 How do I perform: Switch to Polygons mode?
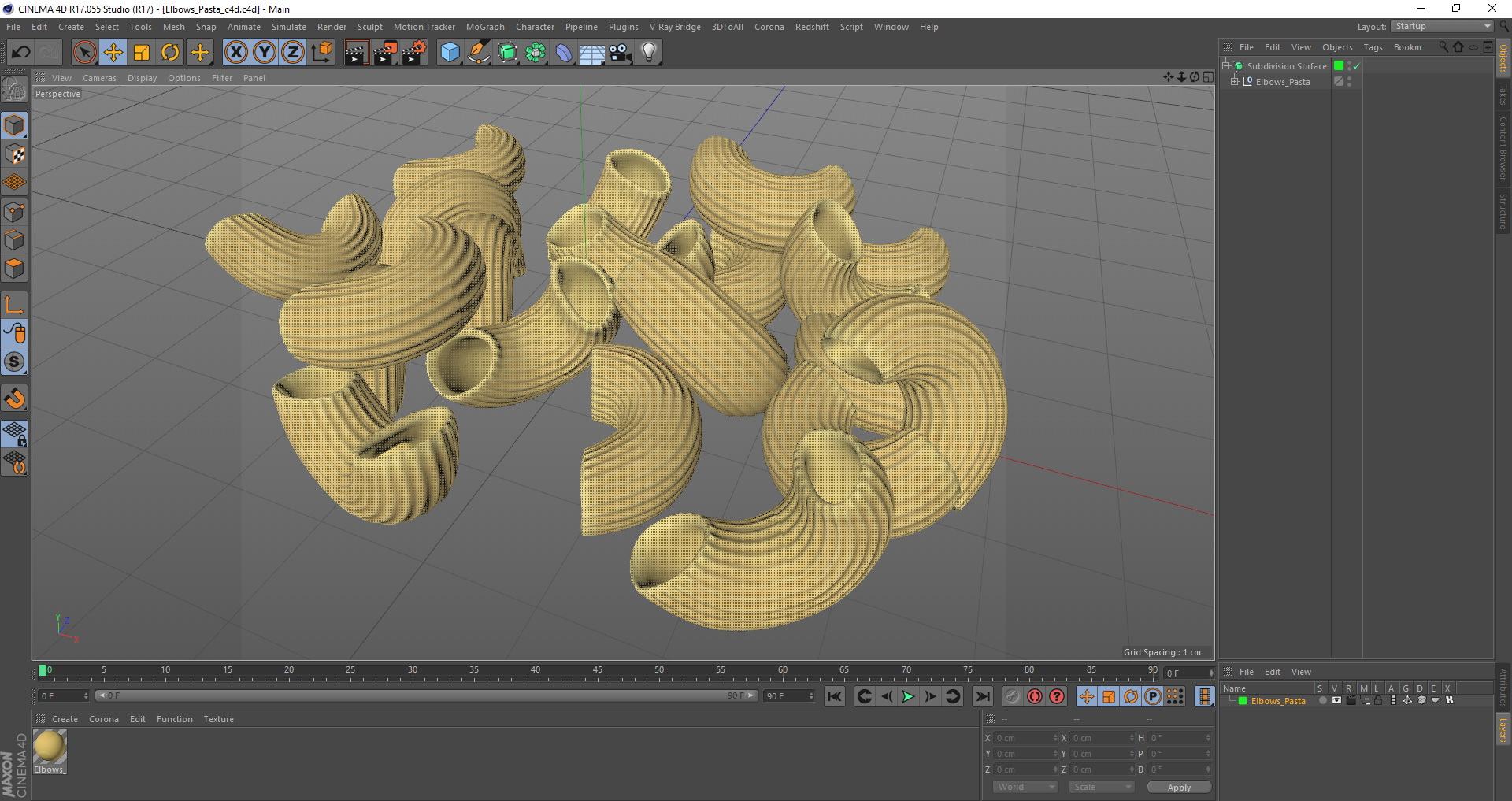tap(14, 269)
